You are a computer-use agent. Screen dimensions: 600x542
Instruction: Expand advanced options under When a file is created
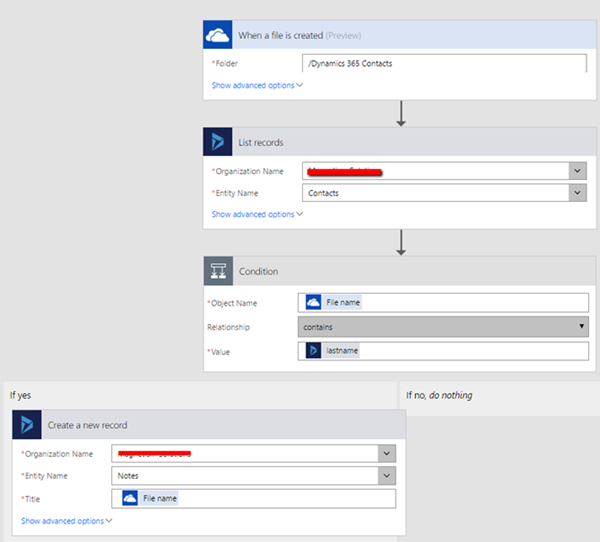coord(257,86)
